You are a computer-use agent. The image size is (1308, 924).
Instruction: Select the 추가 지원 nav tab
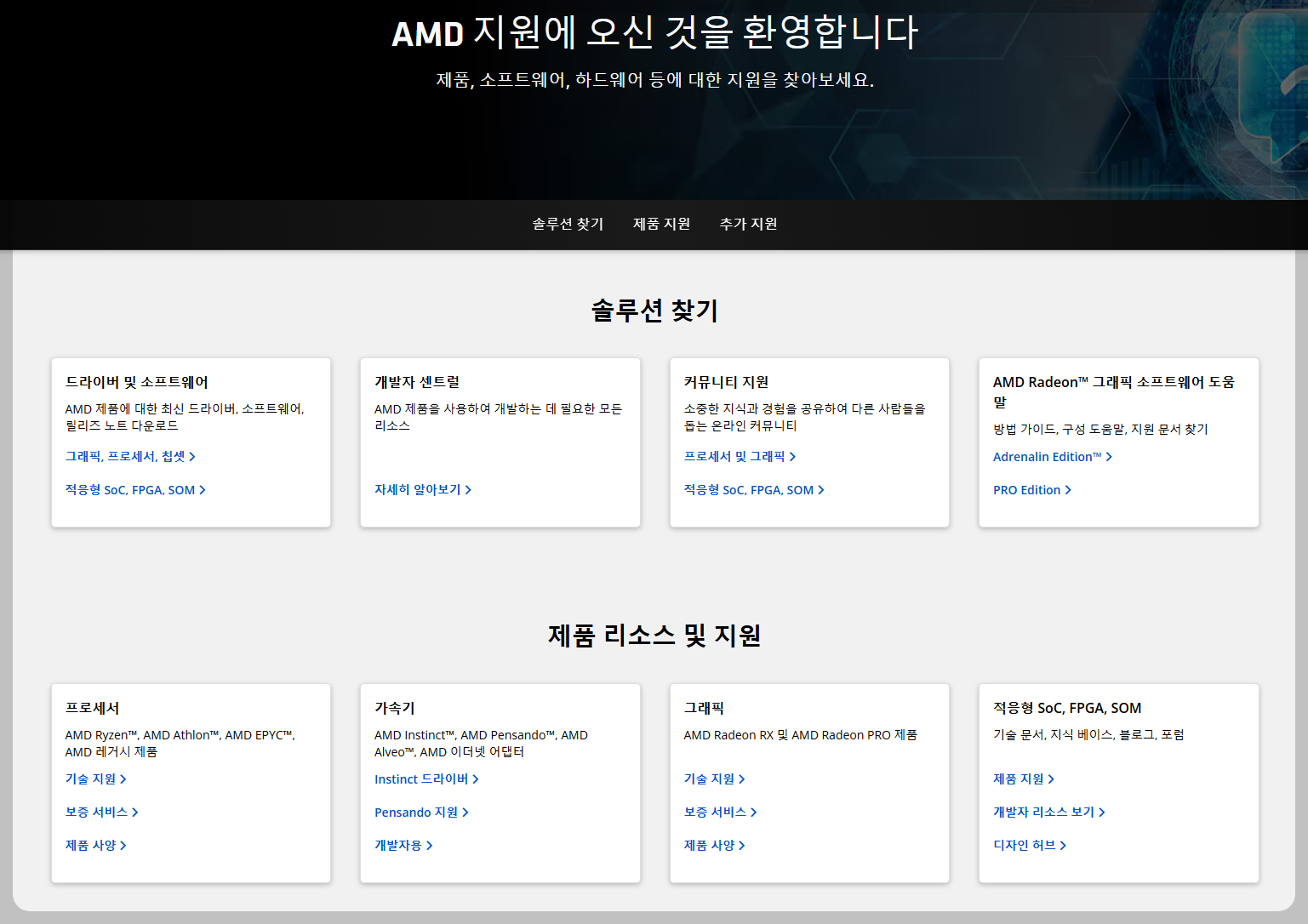[748, 224]
